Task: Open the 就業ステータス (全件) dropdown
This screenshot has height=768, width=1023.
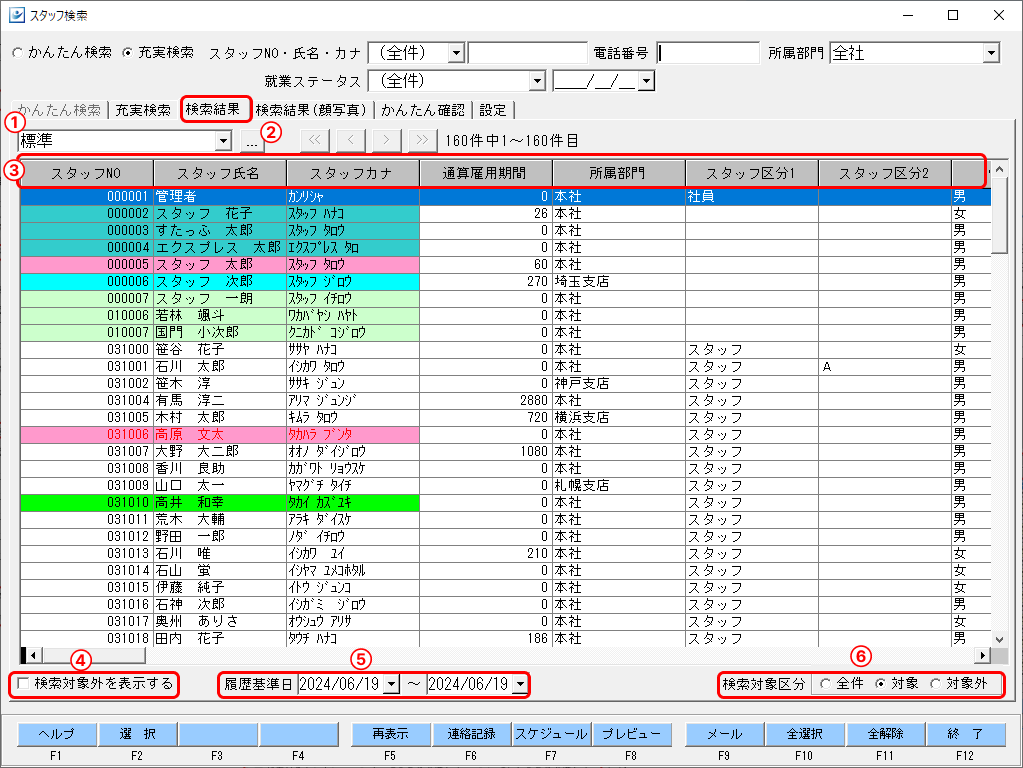Action: (x=537, y=81)
